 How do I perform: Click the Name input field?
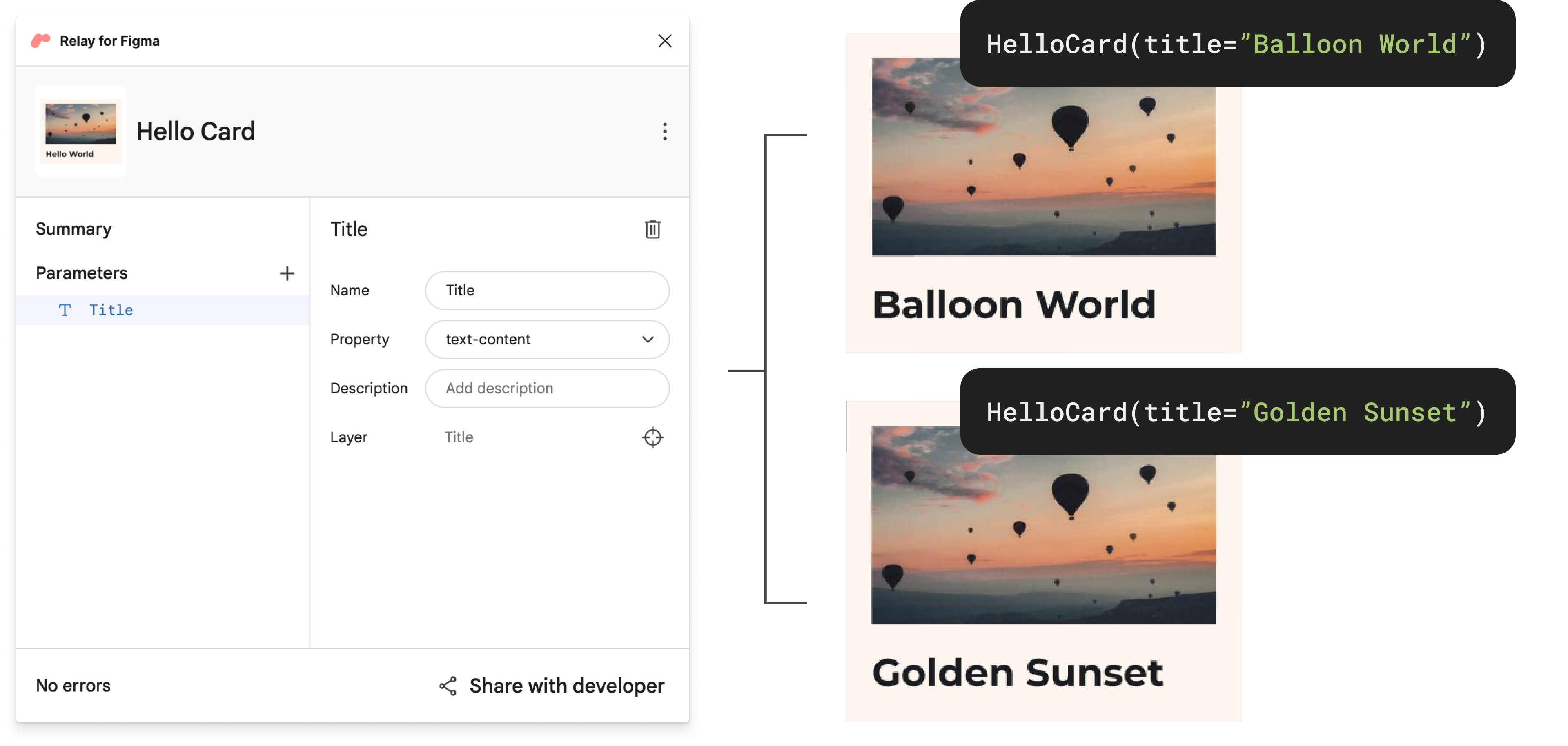(548, 290)
